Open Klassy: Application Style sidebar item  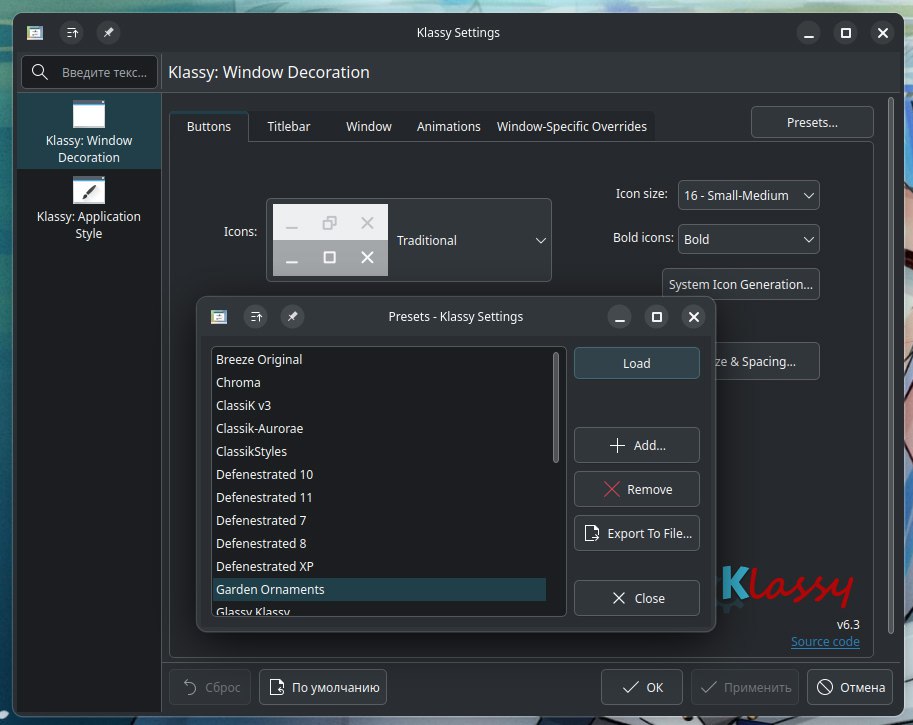pyautogui.click(x=88, y=191)
